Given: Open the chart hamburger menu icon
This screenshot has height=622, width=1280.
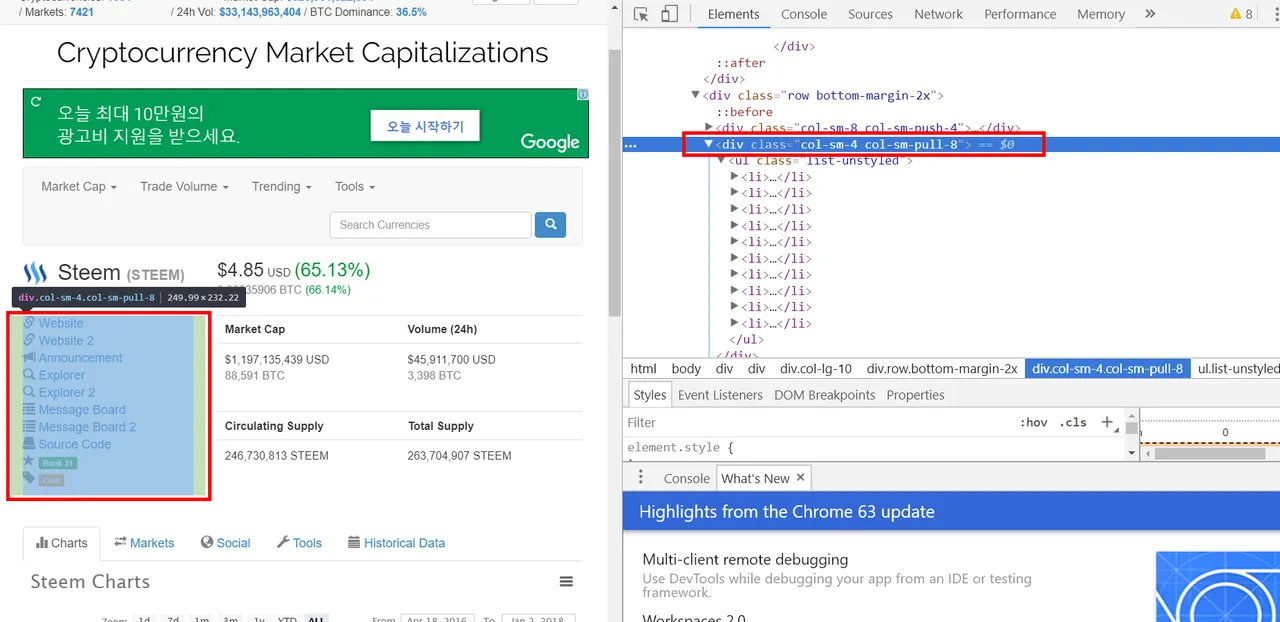Looking at the screenshot, I should 566,582.
